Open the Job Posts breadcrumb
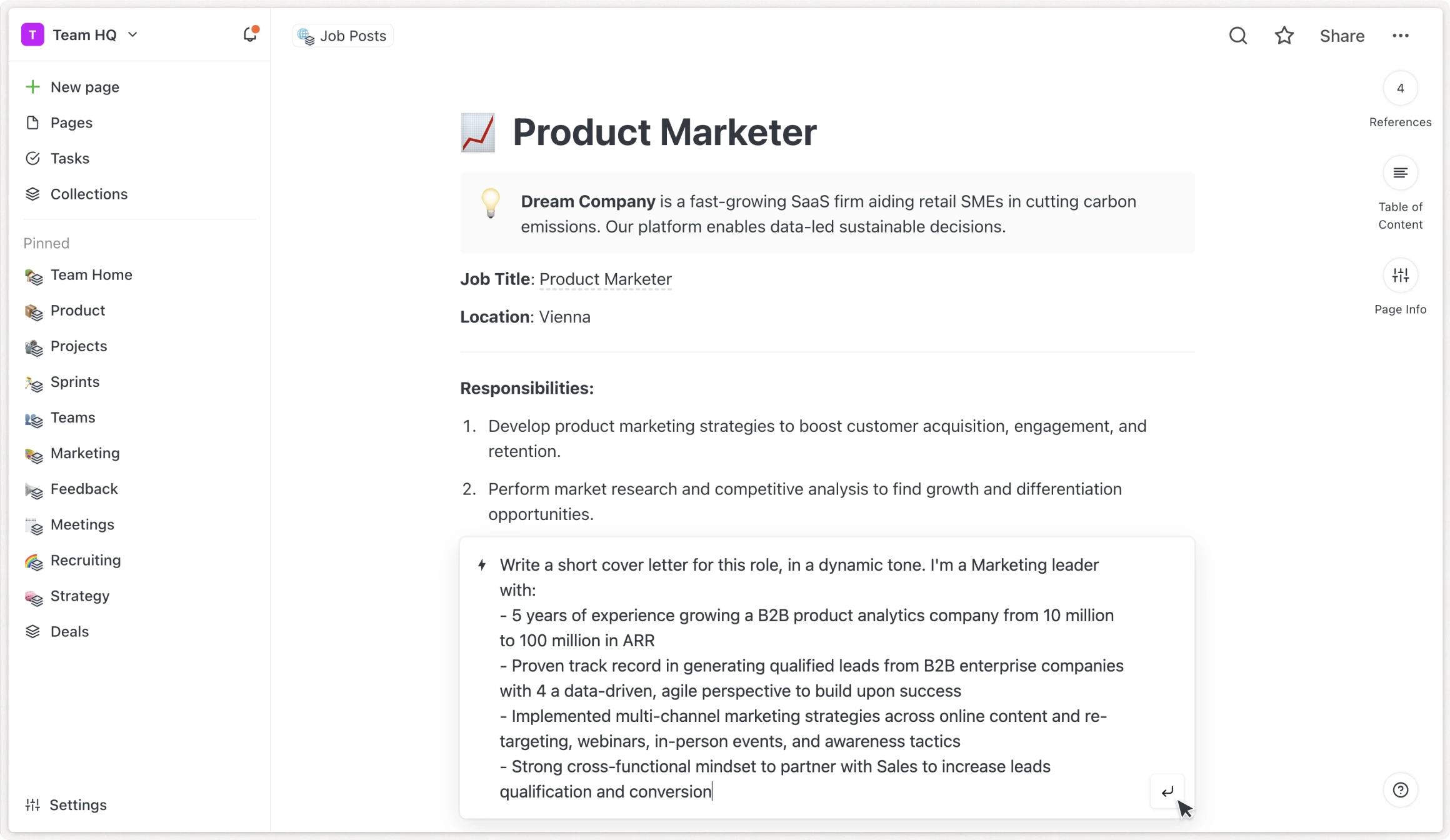The width and height of the screenshot is (1450, 840). 343,36
